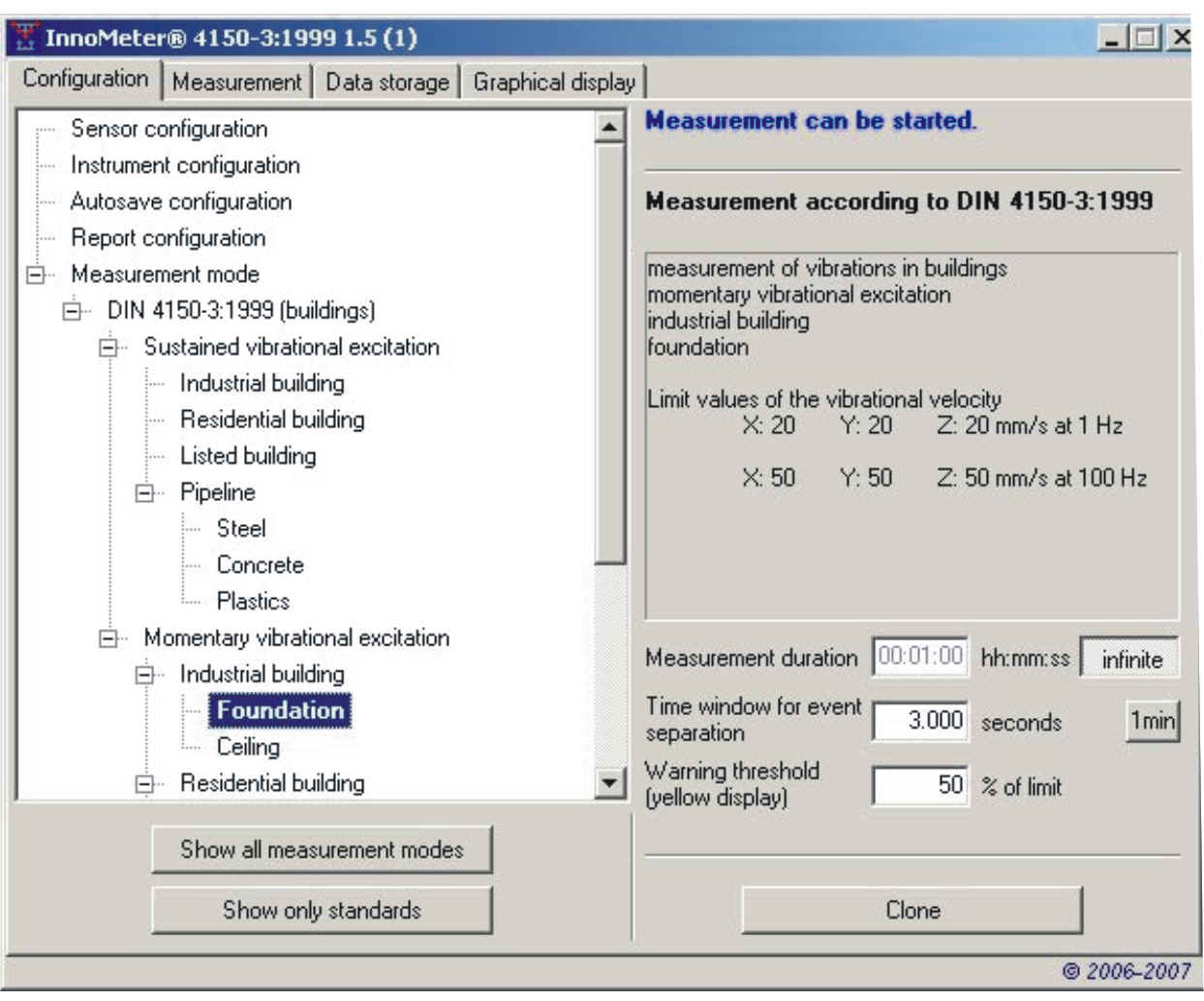Select Residential building under Momentary vibrational excitation

(x=272, y=783)
